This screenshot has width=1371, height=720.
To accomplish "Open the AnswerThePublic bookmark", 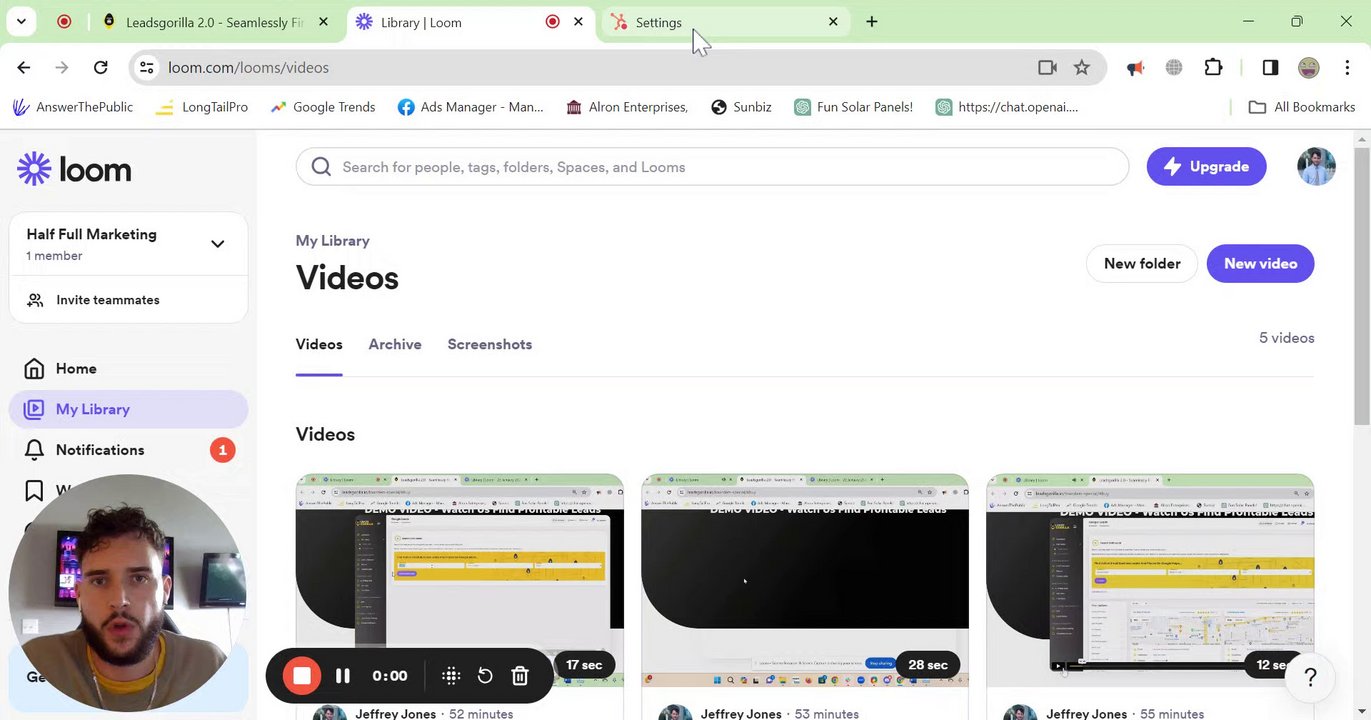I will [73, 107].
